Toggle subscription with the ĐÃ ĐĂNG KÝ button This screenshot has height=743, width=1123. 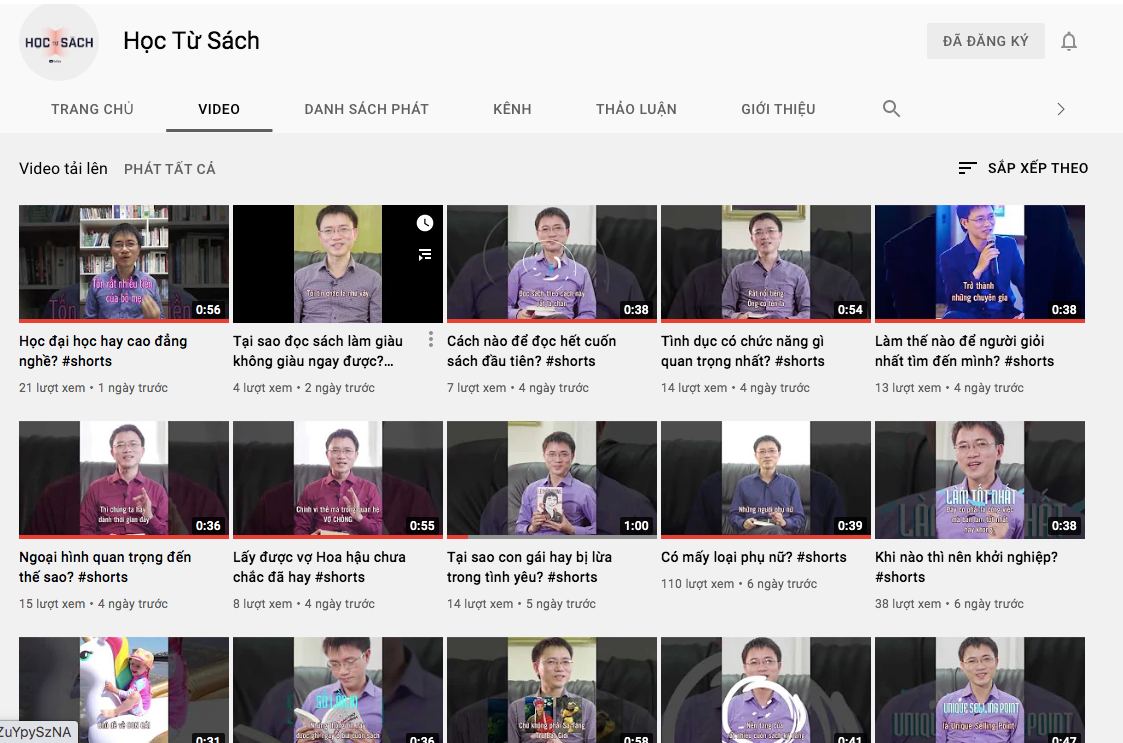pos(985,40)
